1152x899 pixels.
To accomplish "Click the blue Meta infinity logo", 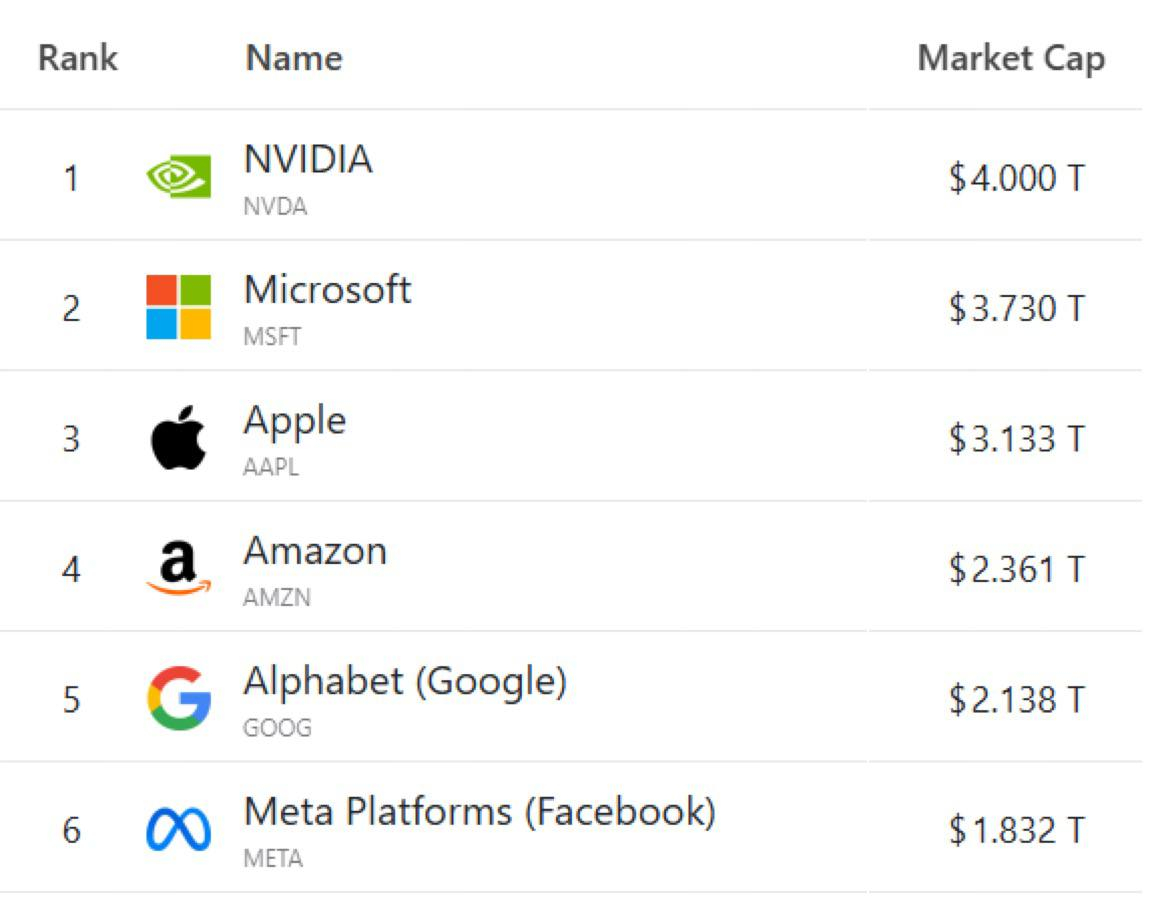I will pos(178,830).
